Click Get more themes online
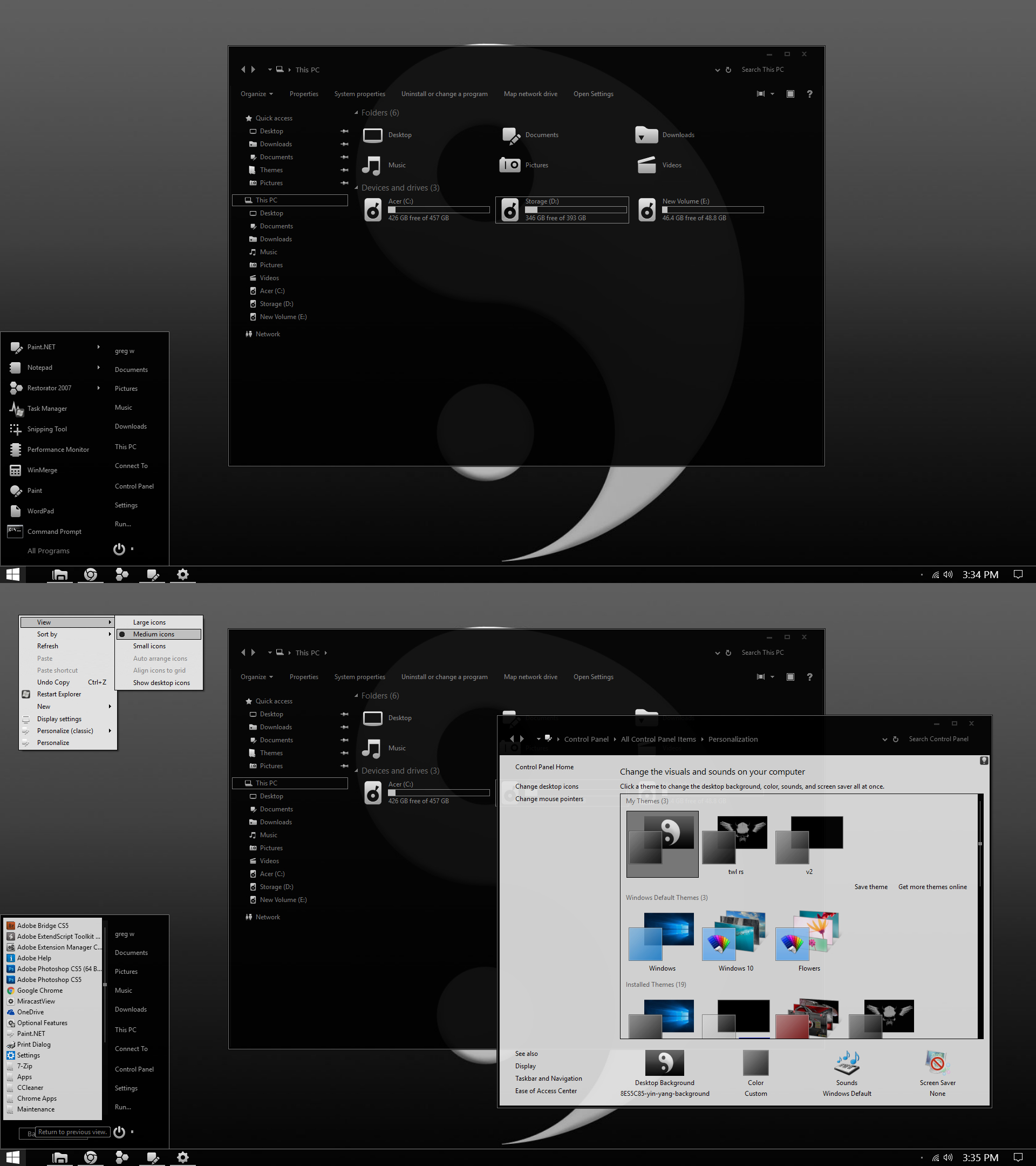The height and width of the screenshot is (1166, 1036). tap(932, 886)
